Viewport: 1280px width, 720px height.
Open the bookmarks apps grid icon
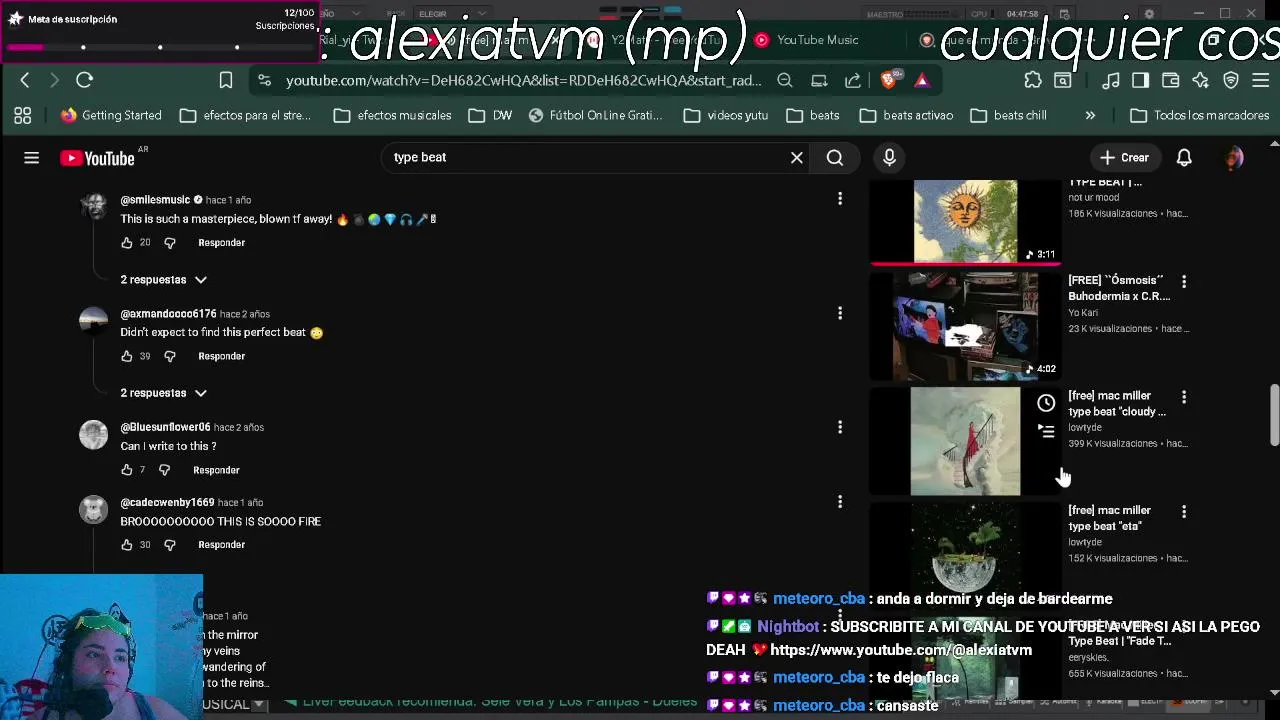pos(23,115)
